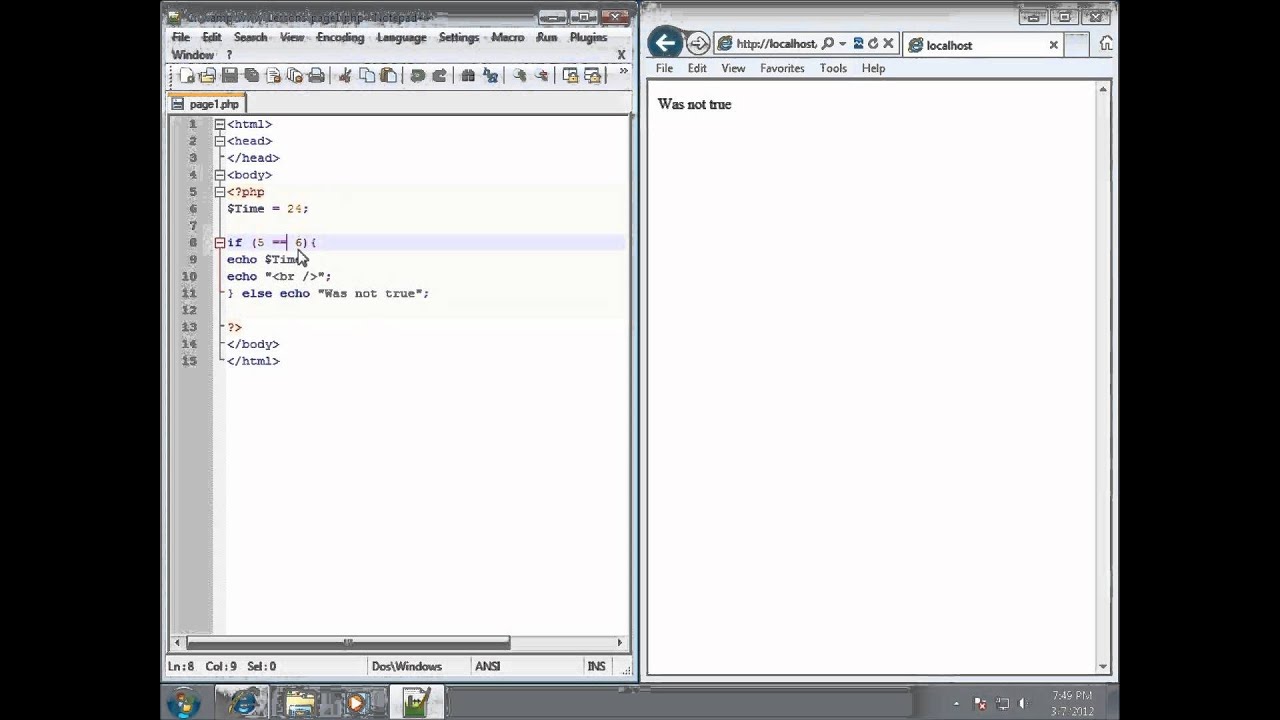Click the editor horizontal scrollbar thumb
Screen dimensions: 1280x720
(347, 642)
